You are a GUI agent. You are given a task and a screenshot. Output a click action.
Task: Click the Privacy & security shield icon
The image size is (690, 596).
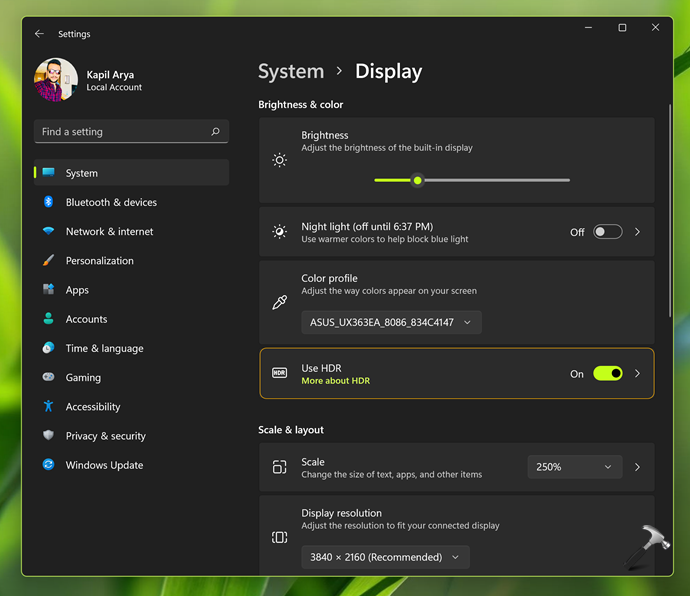pyautogui.click(x=48, y=435)
